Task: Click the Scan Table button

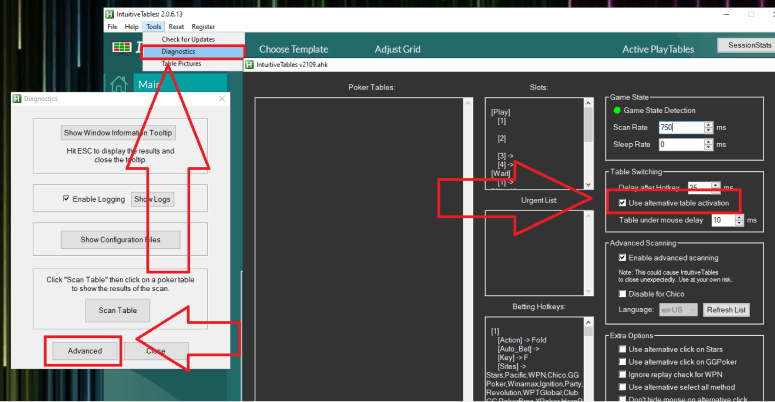Action: [x=118, y=310]
